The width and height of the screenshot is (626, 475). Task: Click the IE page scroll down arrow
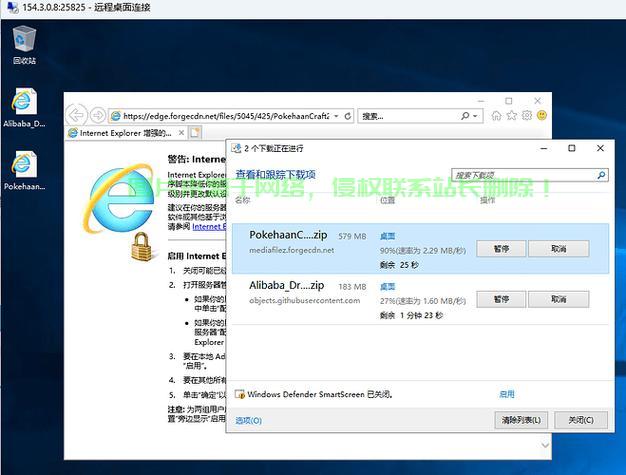pos(545,445)
